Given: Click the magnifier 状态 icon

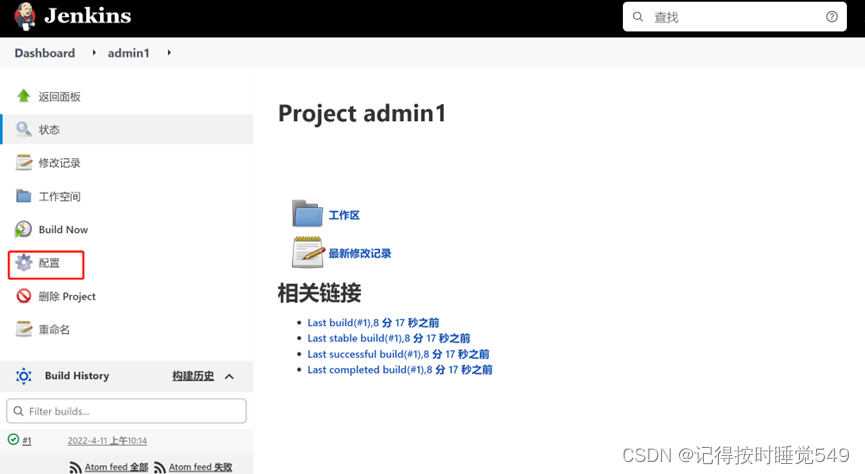Looking at the screenshot, I should [24, 129].
